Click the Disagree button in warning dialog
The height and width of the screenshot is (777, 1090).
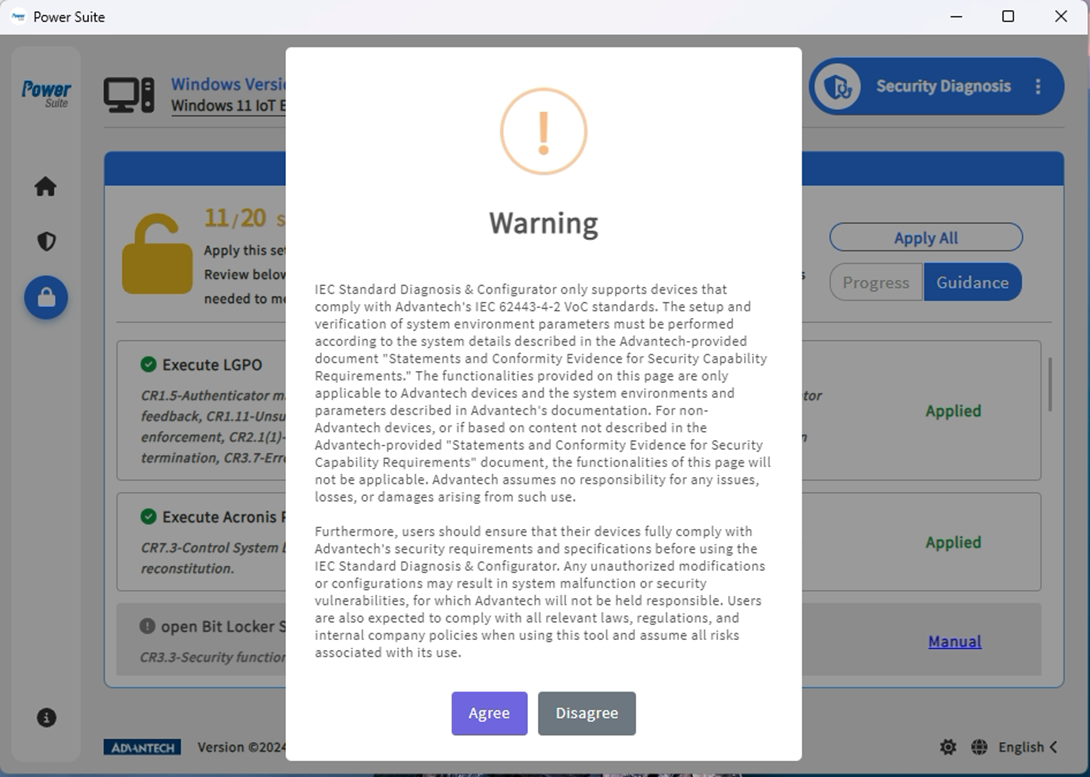tap(586, 713)
